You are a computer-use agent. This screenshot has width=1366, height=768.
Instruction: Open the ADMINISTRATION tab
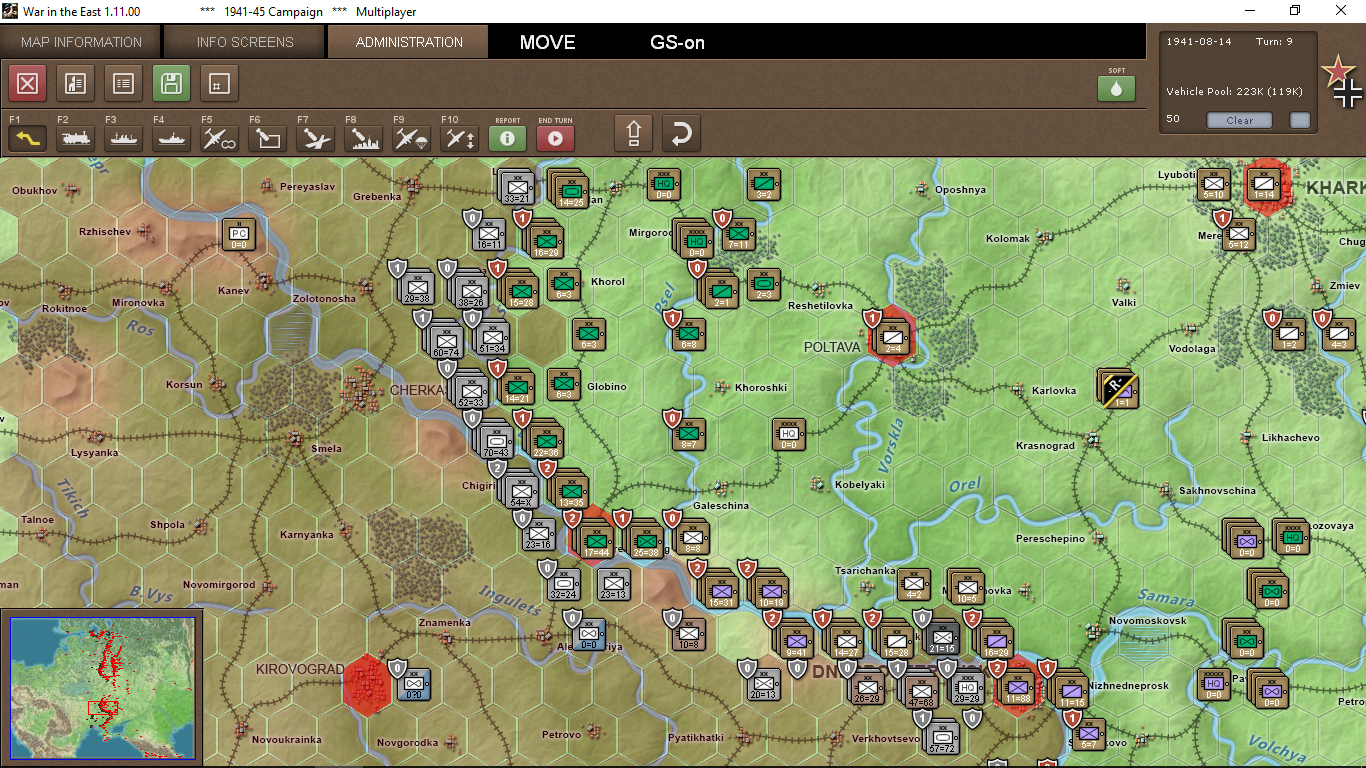(409, 42)
